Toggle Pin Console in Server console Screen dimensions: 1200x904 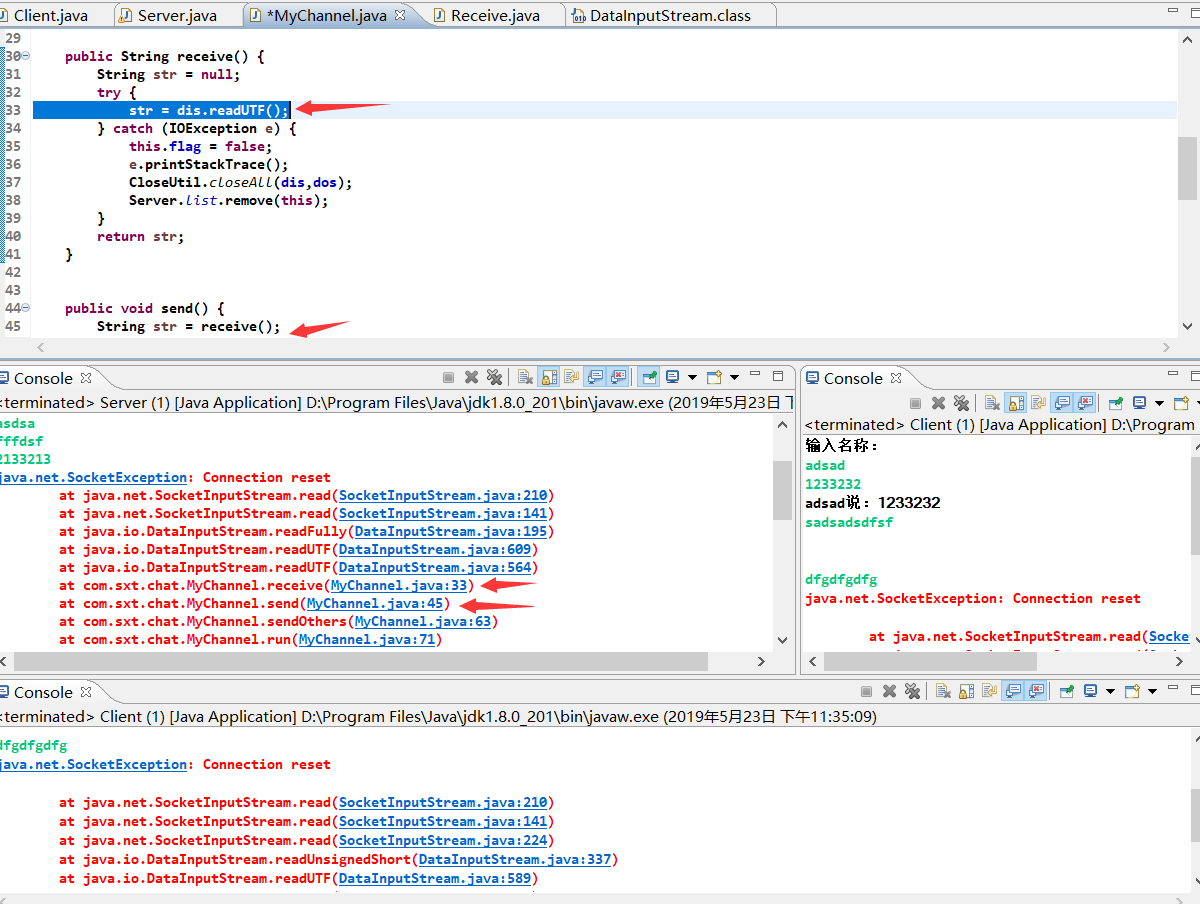[650, 377]
